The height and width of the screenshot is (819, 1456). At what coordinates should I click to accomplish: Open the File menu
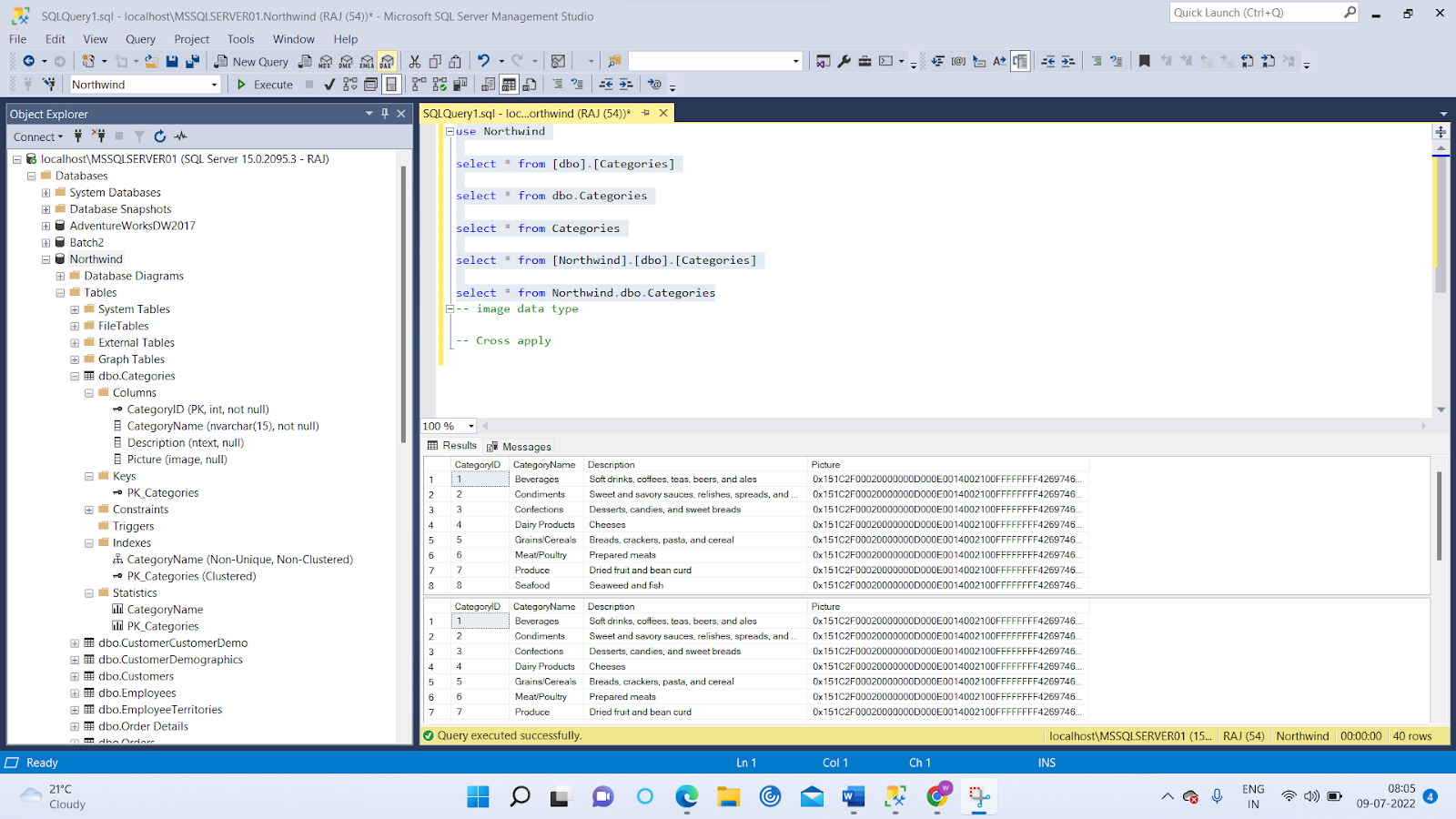[17, 39]
